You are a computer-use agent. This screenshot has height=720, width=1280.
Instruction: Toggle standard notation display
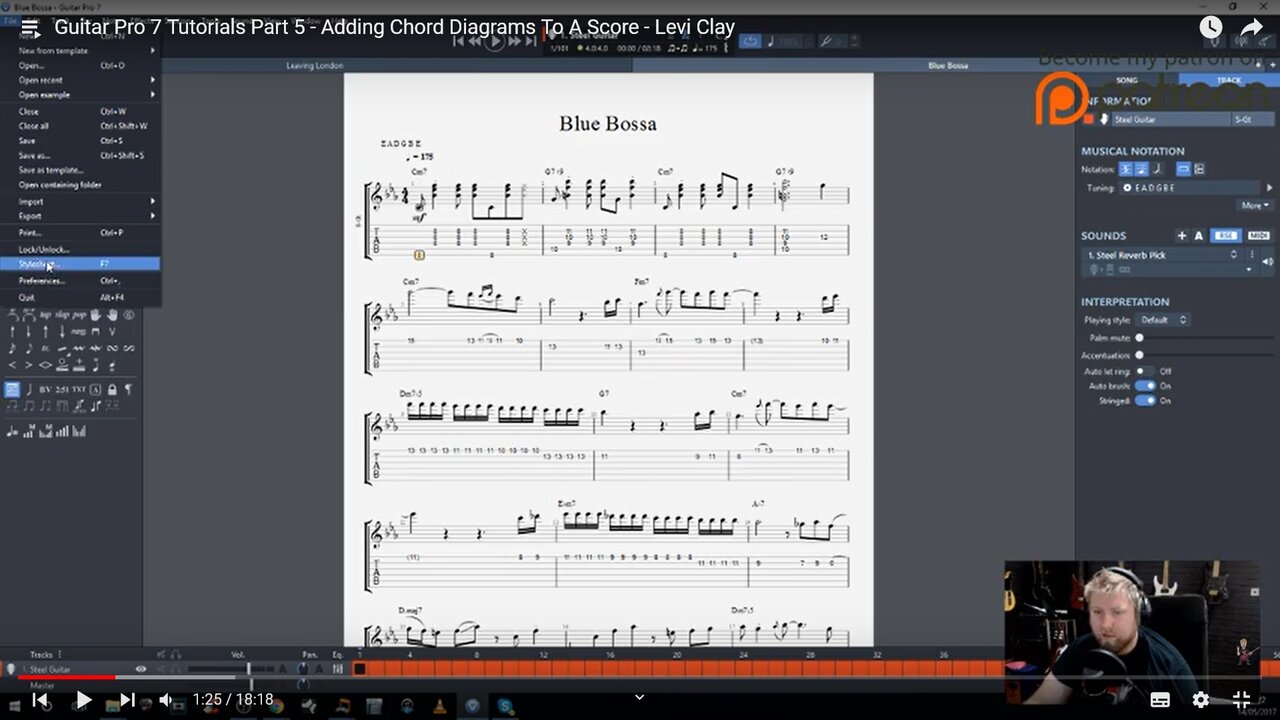1126,169
